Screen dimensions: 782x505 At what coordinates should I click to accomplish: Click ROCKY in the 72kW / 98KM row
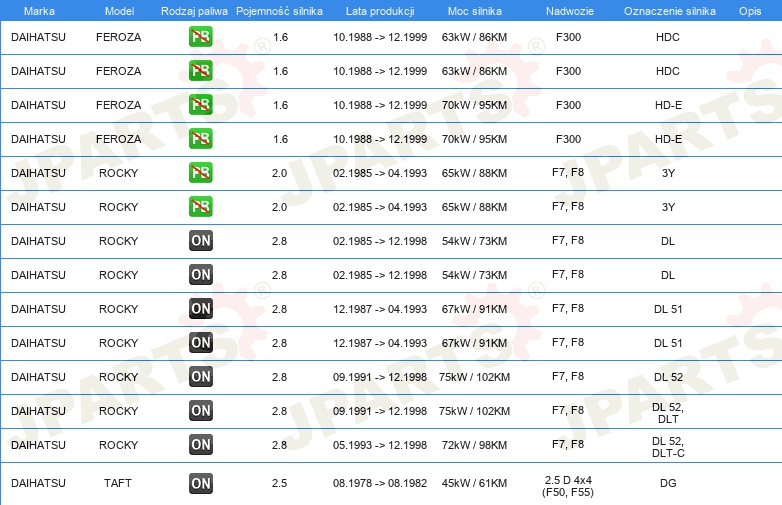(118, 445)
